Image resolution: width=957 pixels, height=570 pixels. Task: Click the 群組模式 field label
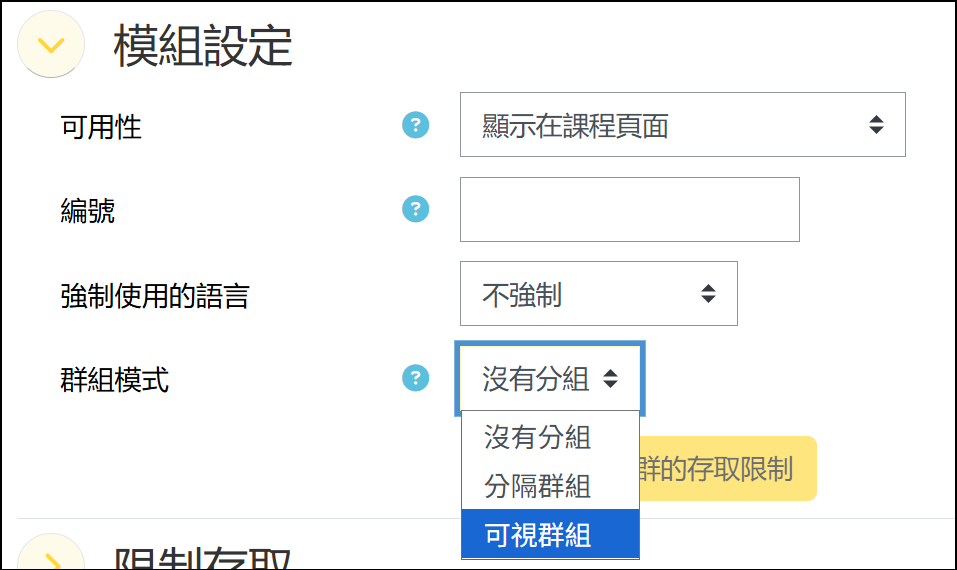click(x=115, y=380)
